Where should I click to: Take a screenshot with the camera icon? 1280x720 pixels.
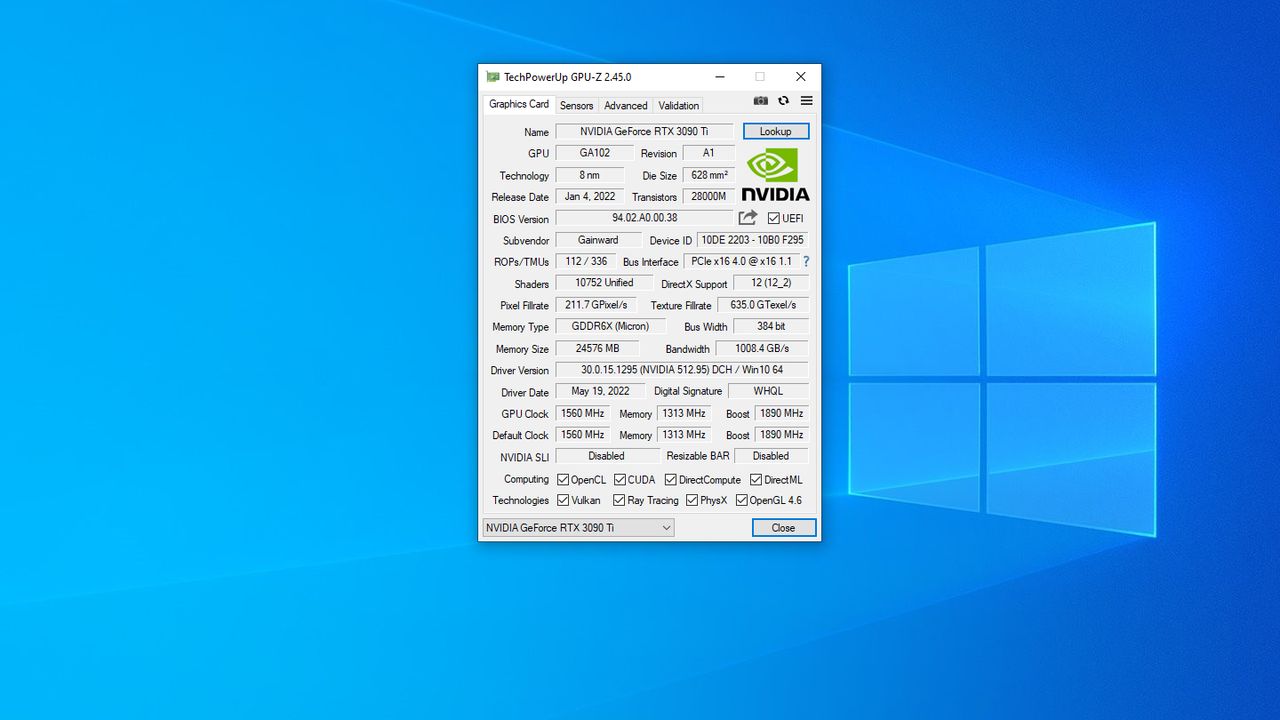[x=761, y=101]
